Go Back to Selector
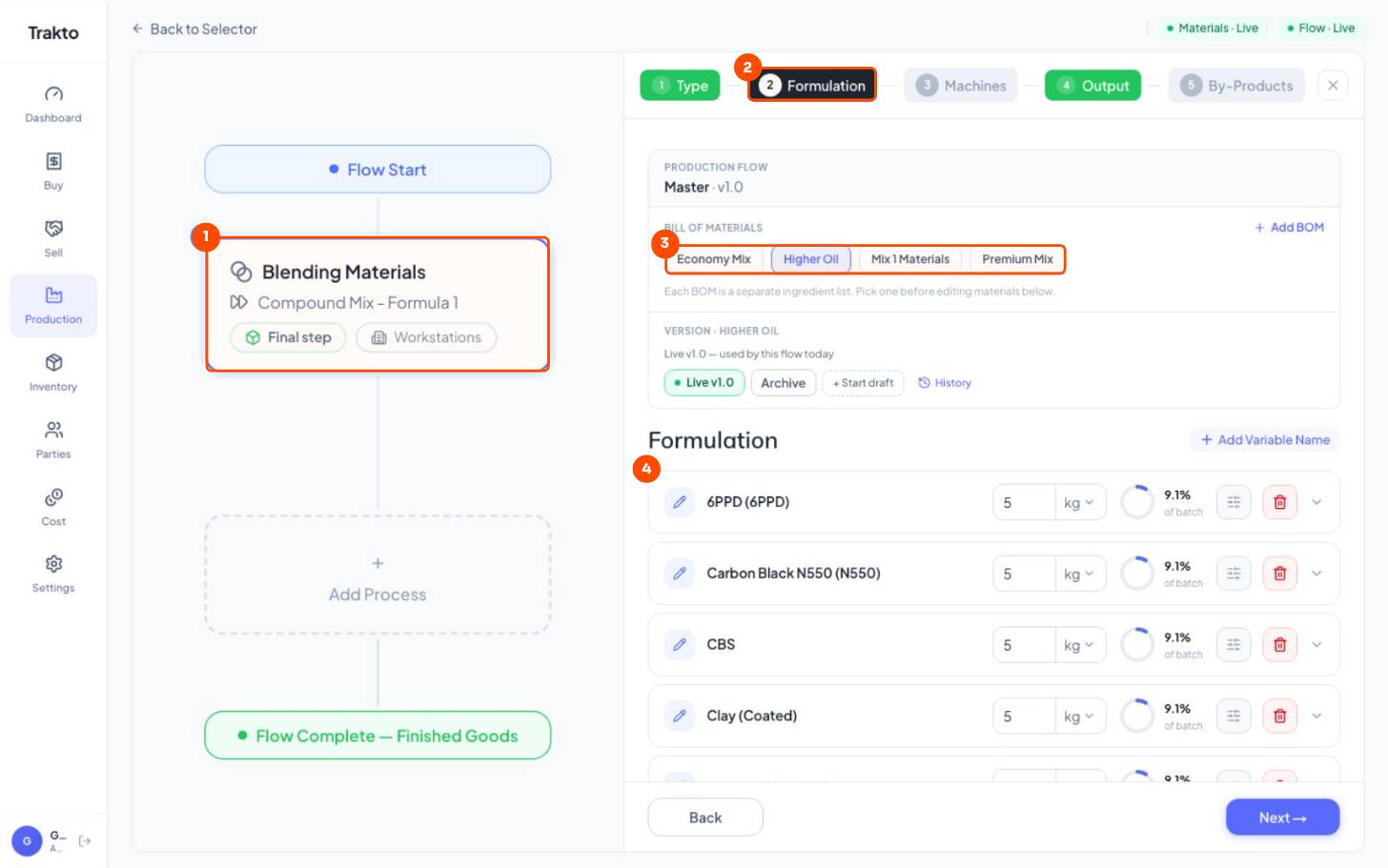1388x868 pixels. pyautogui.click(x=194, y=30)
